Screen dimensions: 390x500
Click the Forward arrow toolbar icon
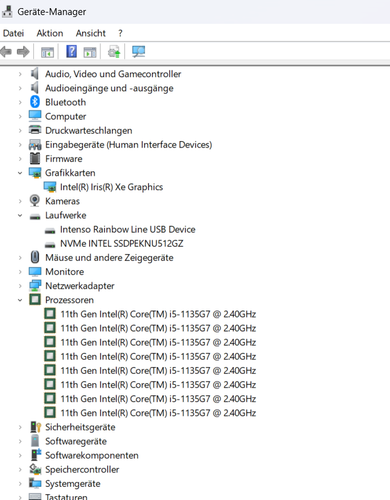coord(23,52)
